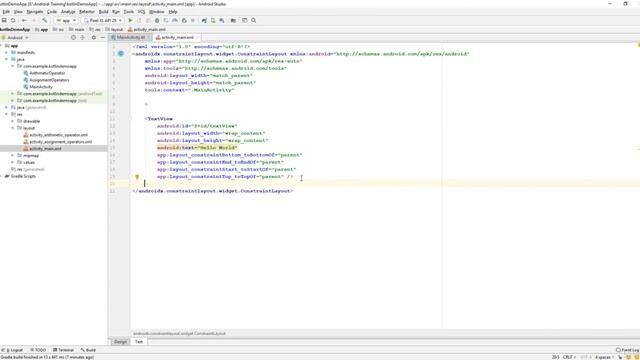Click the Sync/Refresh toolbar icon
The image size is (640, 360).
(x=13, y=20)
